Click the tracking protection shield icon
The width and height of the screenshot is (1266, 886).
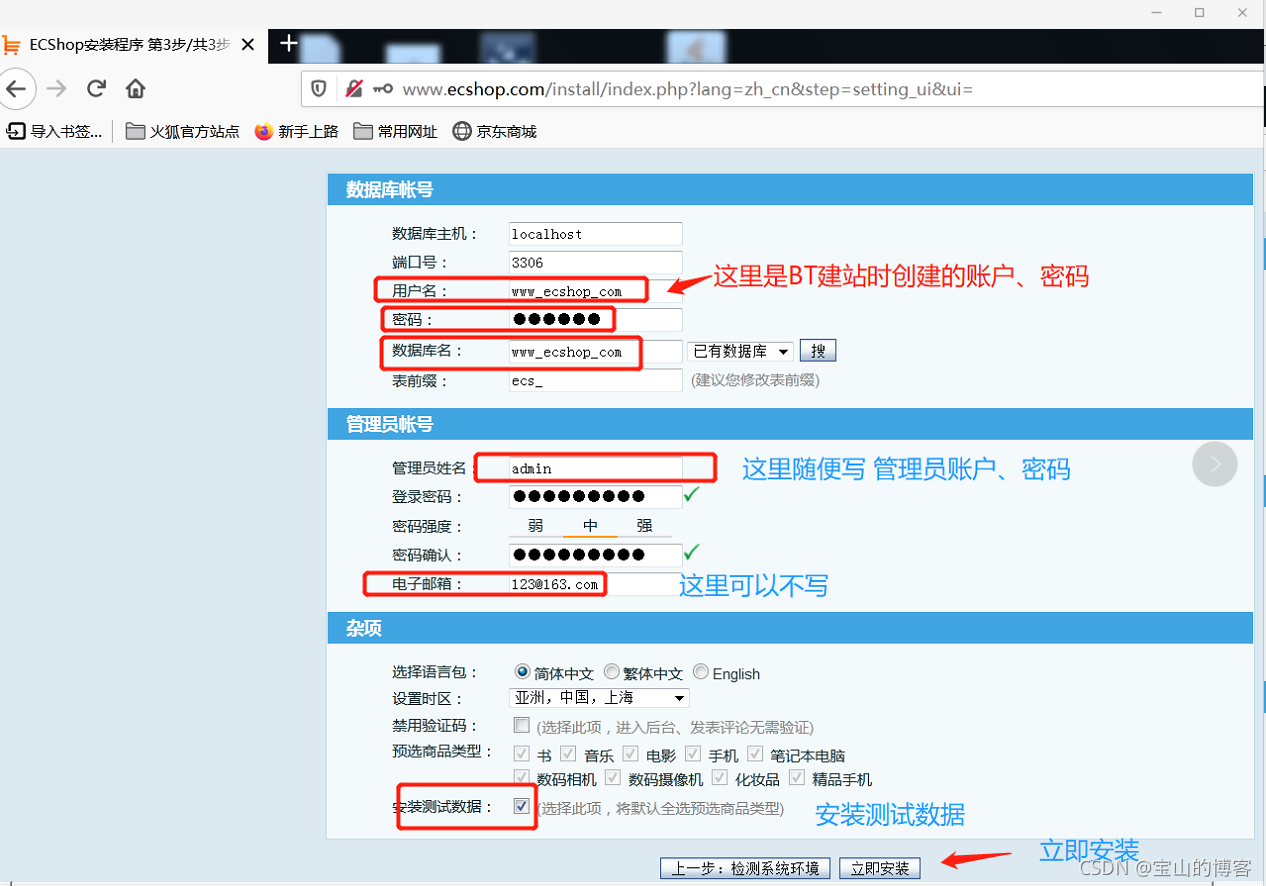[x=319, y=89]
